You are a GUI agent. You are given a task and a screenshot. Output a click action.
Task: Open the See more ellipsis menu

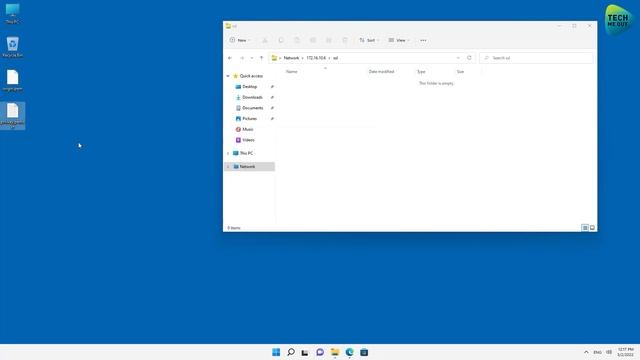423,40
